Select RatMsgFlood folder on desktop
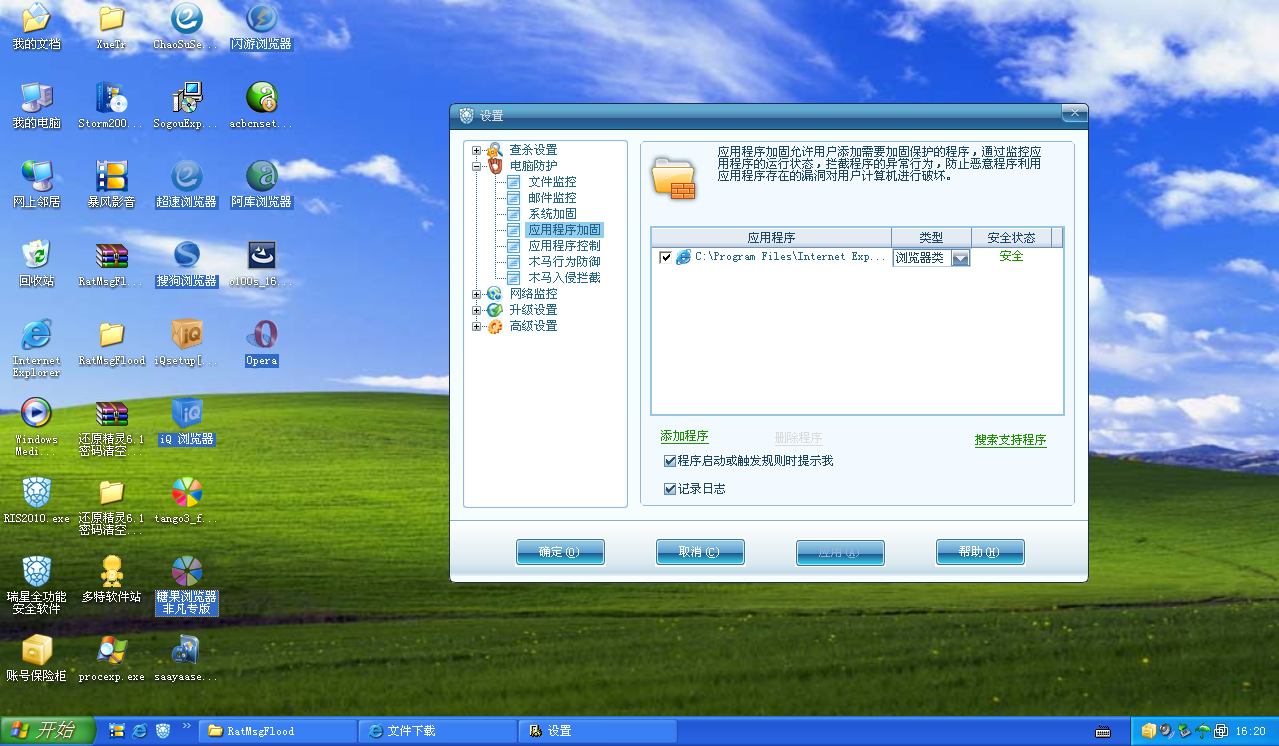1279x746 pixels. [x=111, y=342]
